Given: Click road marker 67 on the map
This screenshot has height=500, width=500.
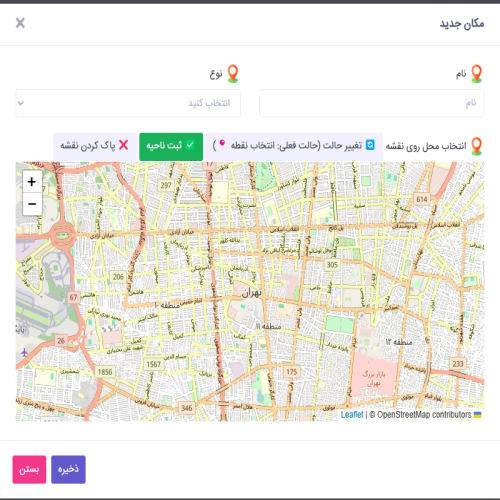Looking at the screenshot, I should [x=74, y=297].
